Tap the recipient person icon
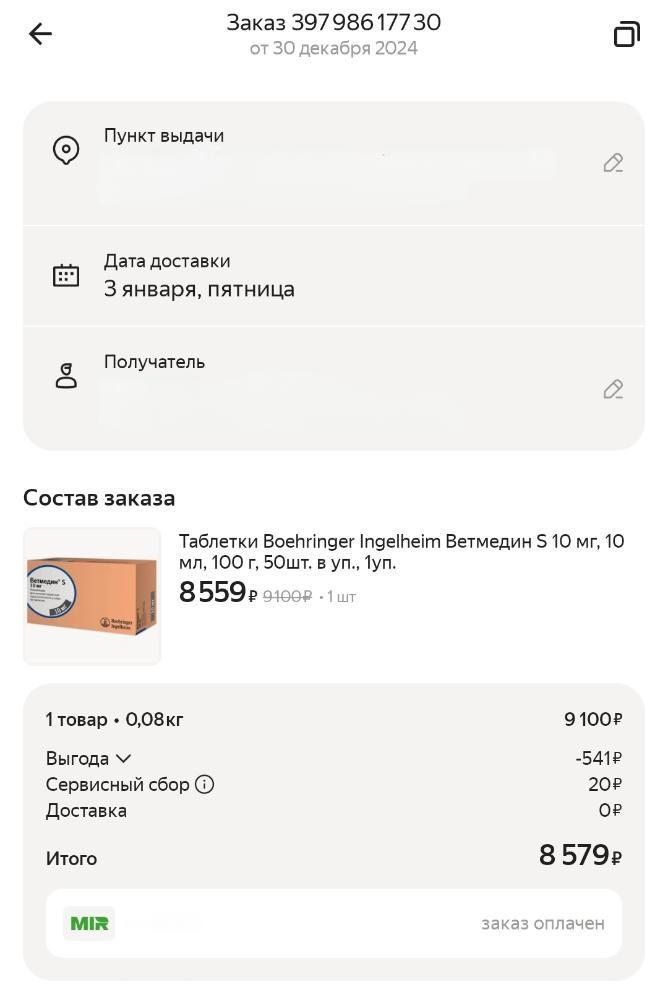The image size is (668, 1000). (x=66, y=376)
